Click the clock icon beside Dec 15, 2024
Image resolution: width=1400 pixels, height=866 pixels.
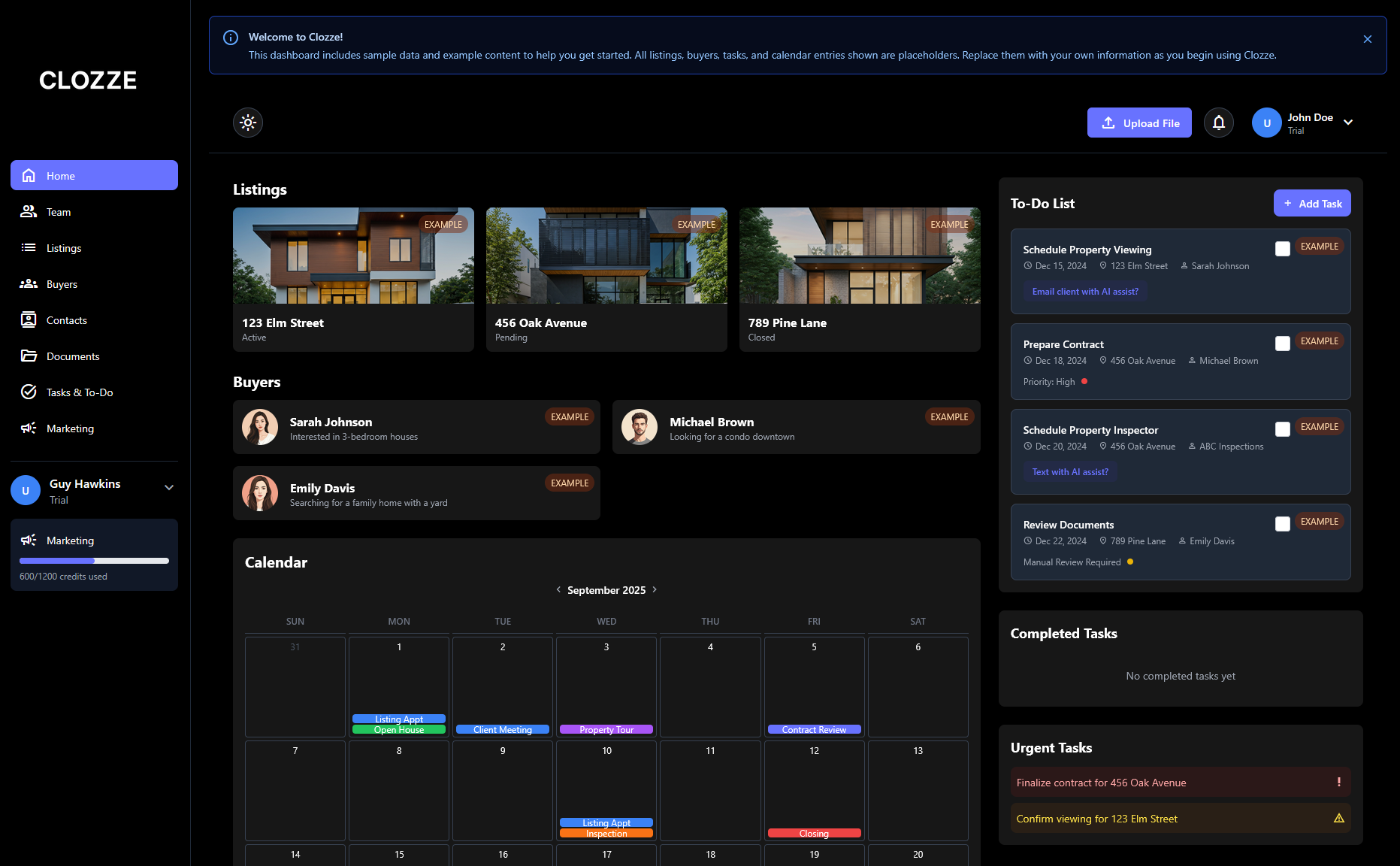point(1027,266)
